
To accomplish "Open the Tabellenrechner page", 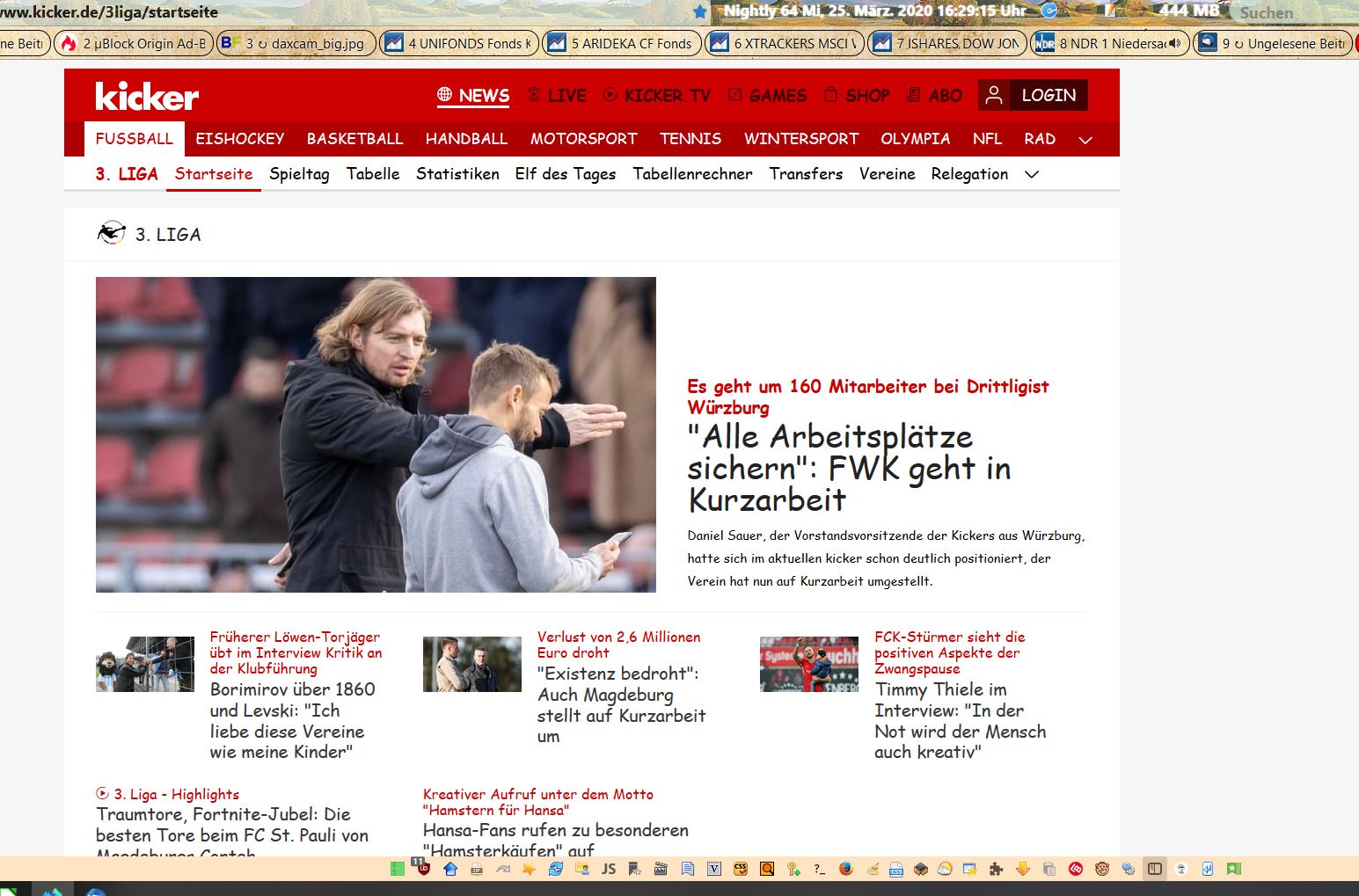I will 692,174.
